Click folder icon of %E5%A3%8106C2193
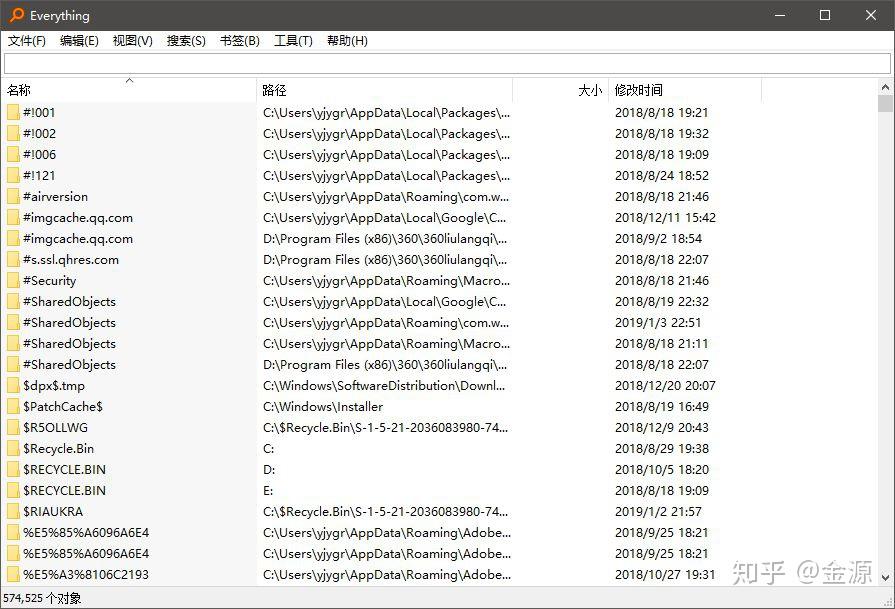The width and height of the screenshot is (895, 609). click(x=13, y=574)
